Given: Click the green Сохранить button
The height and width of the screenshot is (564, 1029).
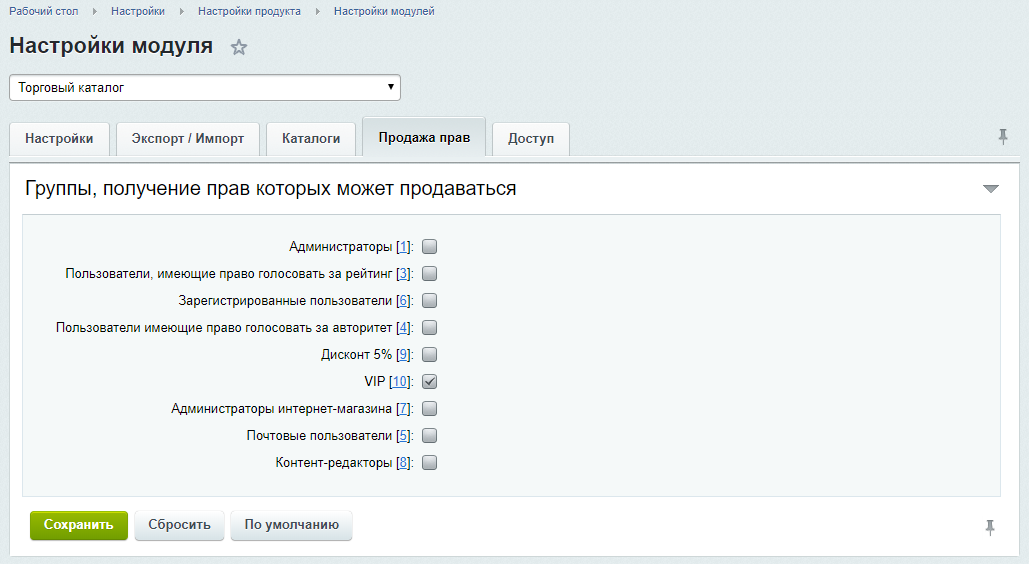Looking at the screenshot, I should pos(79,525).
